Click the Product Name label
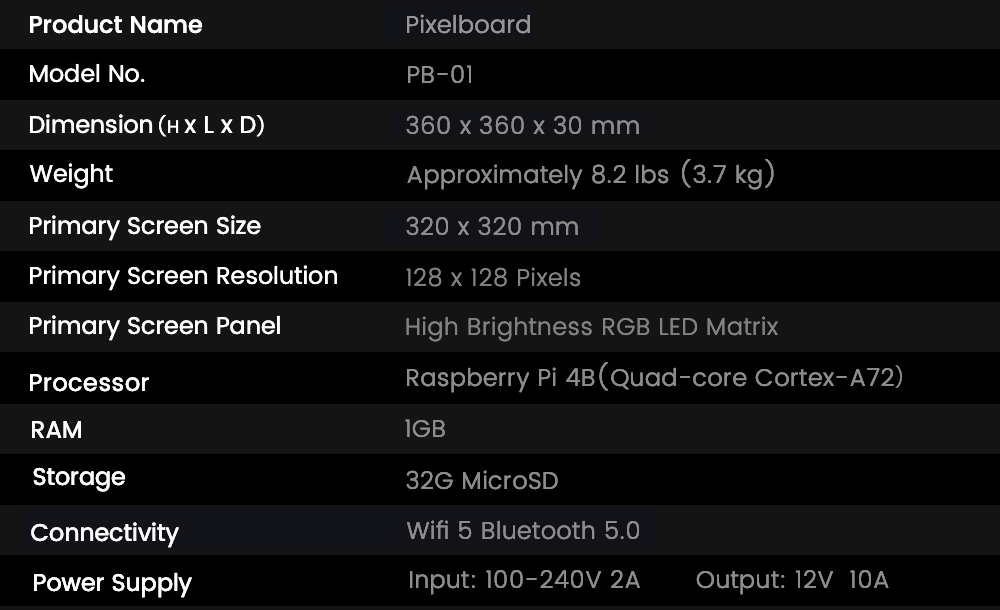Screen dimensions: 1000x610 [115, 25]
